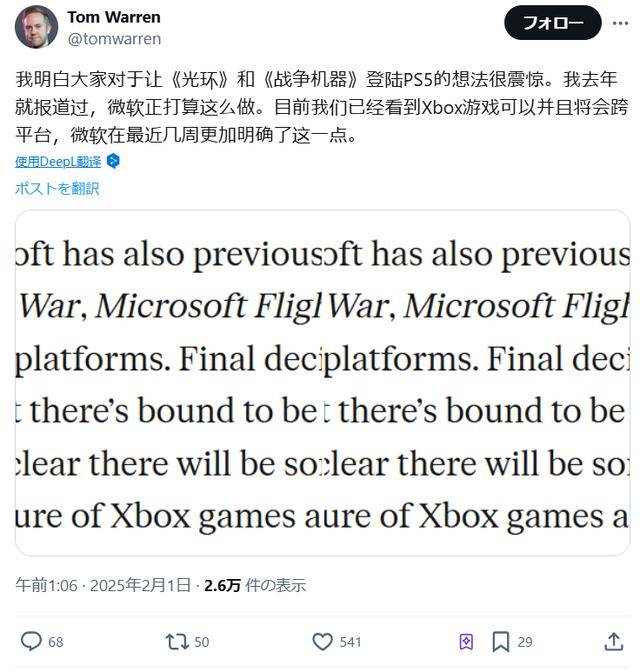The width and height of the screenshot is (640, 672).
Task: Open the three-dot more options menu
Action: point(620,23)
